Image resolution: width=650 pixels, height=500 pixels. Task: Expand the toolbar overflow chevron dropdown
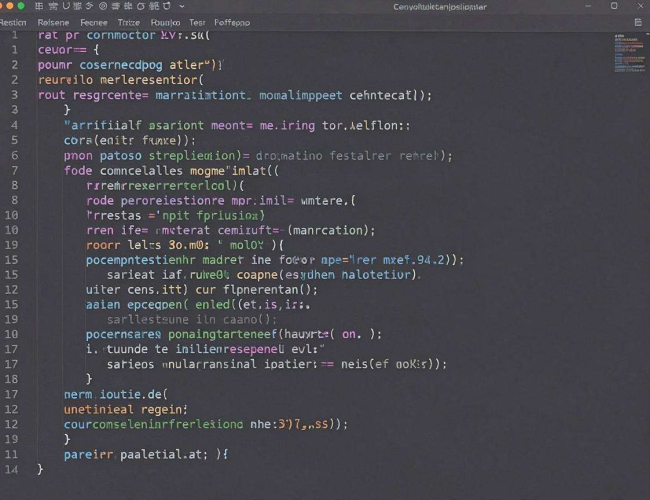coord(182,6)
